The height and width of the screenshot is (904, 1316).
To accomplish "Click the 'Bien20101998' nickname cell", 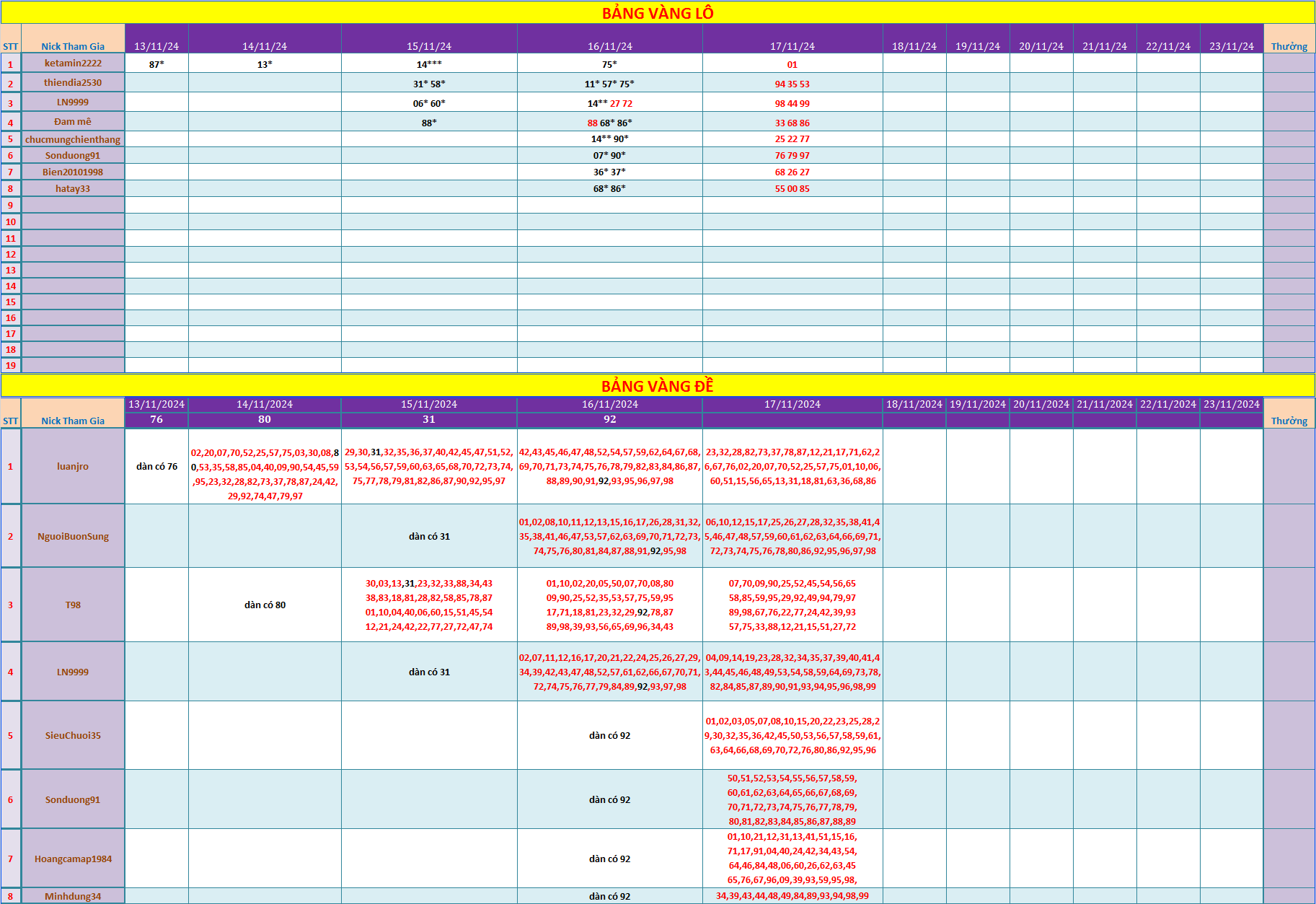I will 73,172.
